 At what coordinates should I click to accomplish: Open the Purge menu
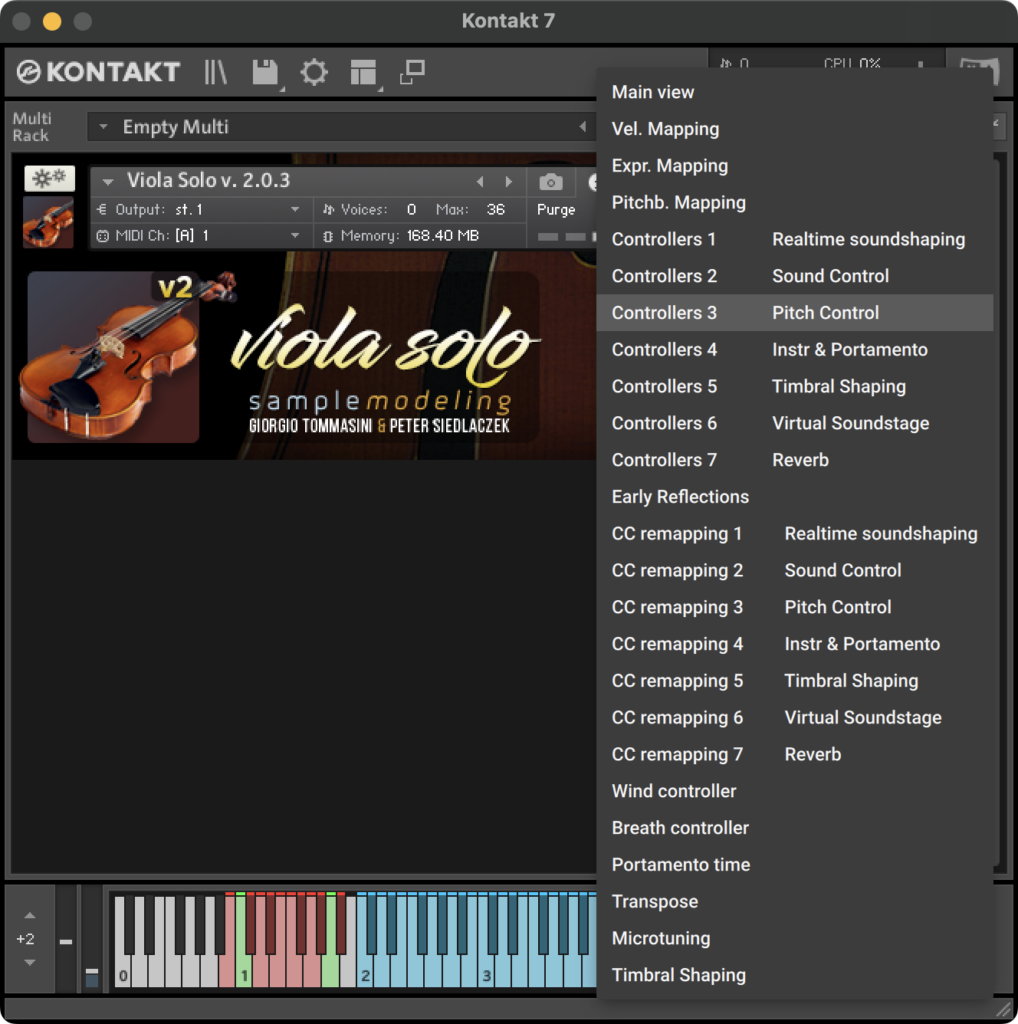[x=556, y=210]
